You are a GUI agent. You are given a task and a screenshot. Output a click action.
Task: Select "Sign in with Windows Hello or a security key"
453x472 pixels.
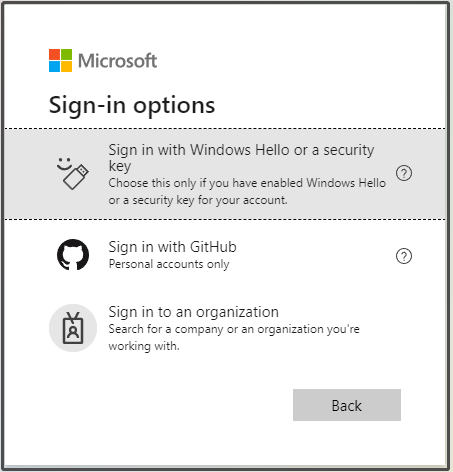point(225,174)
